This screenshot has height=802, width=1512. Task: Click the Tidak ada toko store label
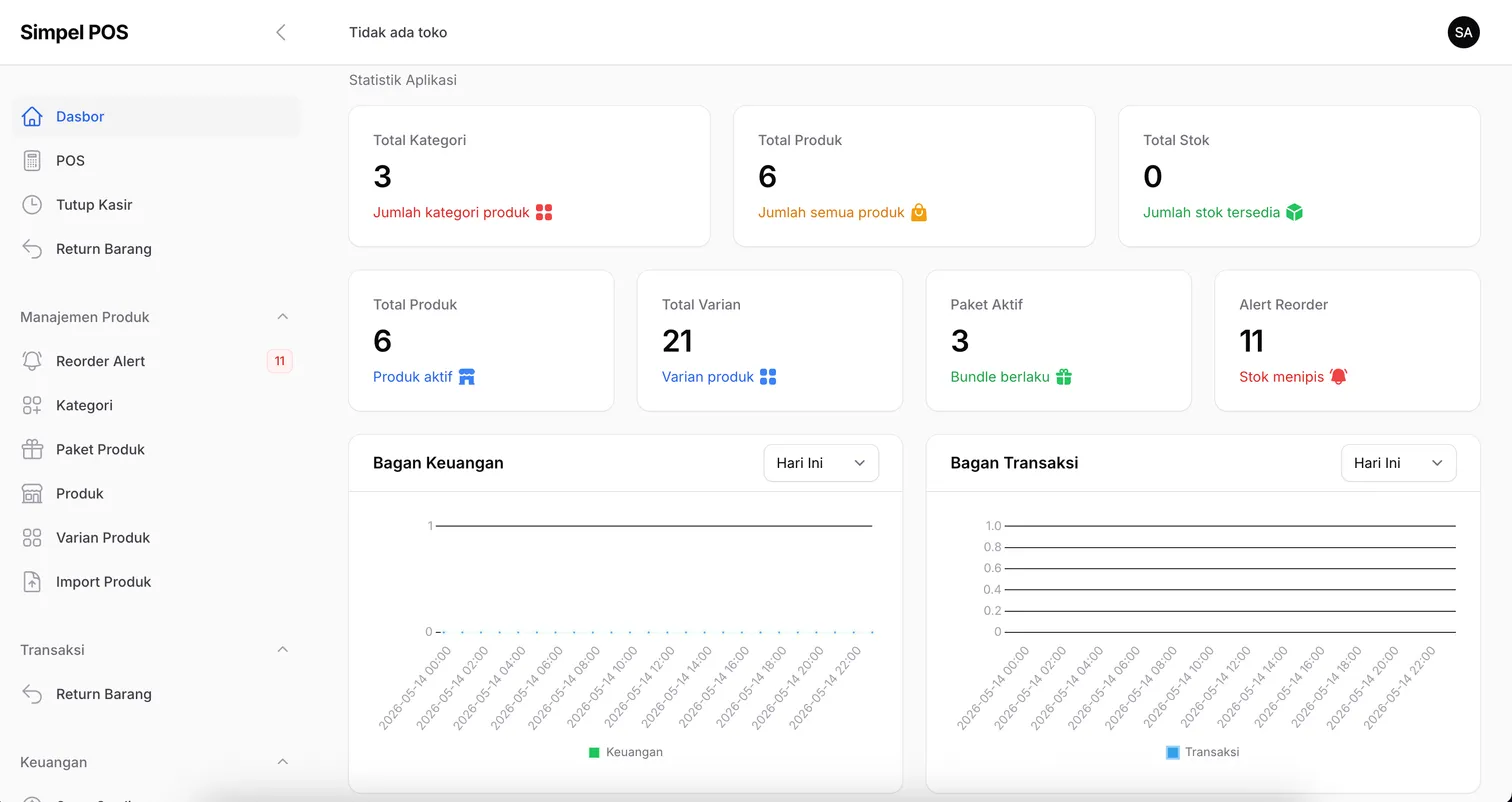pyautogui.click(x=398, y=32)
